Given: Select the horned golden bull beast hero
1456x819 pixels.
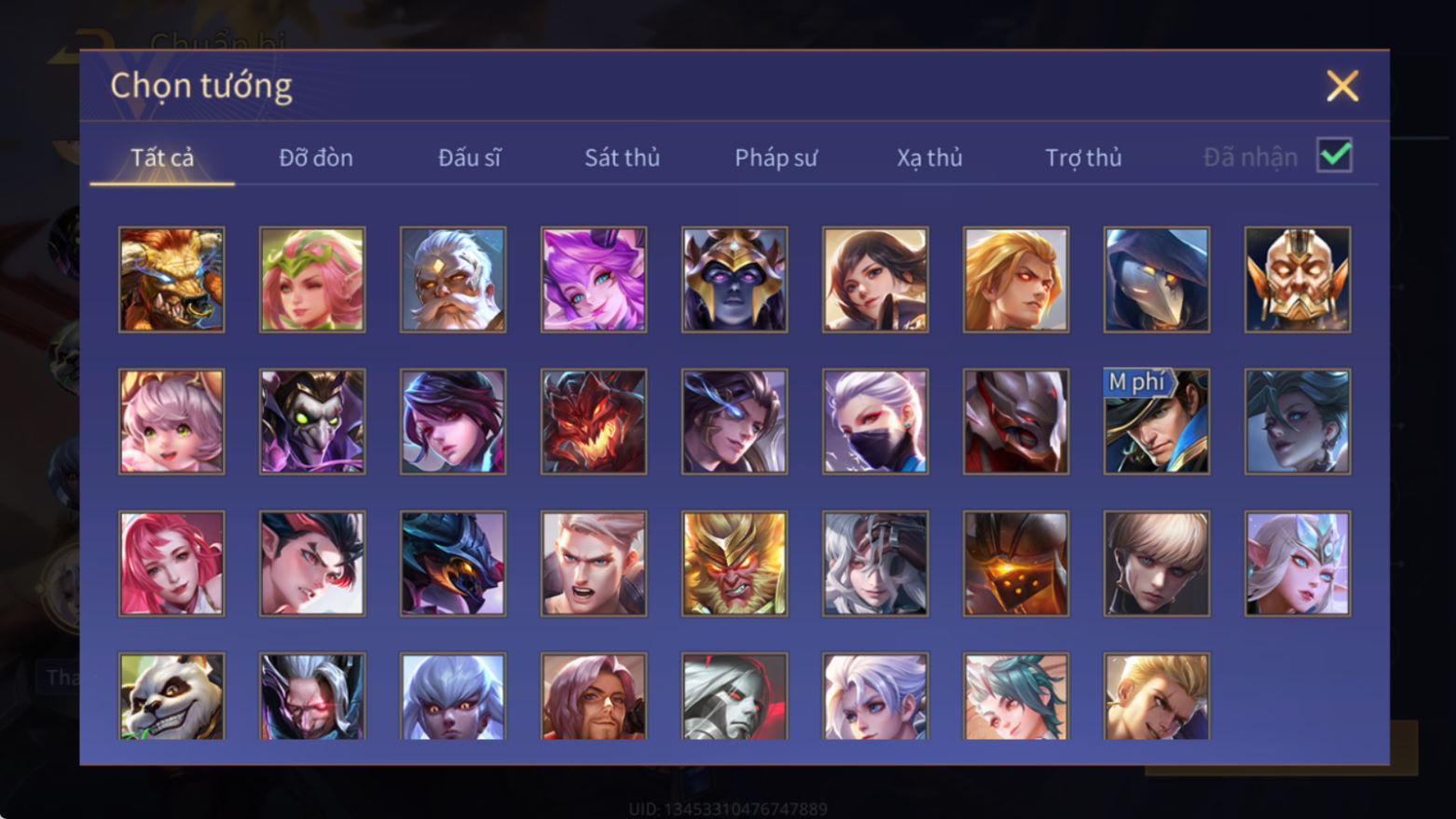Looking at the screenshot, I should [172, 280].
